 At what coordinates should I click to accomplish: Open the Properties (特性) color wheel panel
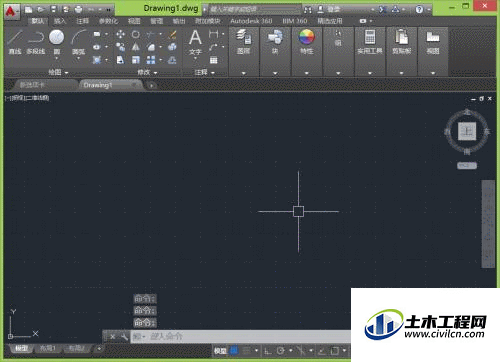tap(306, 41)
